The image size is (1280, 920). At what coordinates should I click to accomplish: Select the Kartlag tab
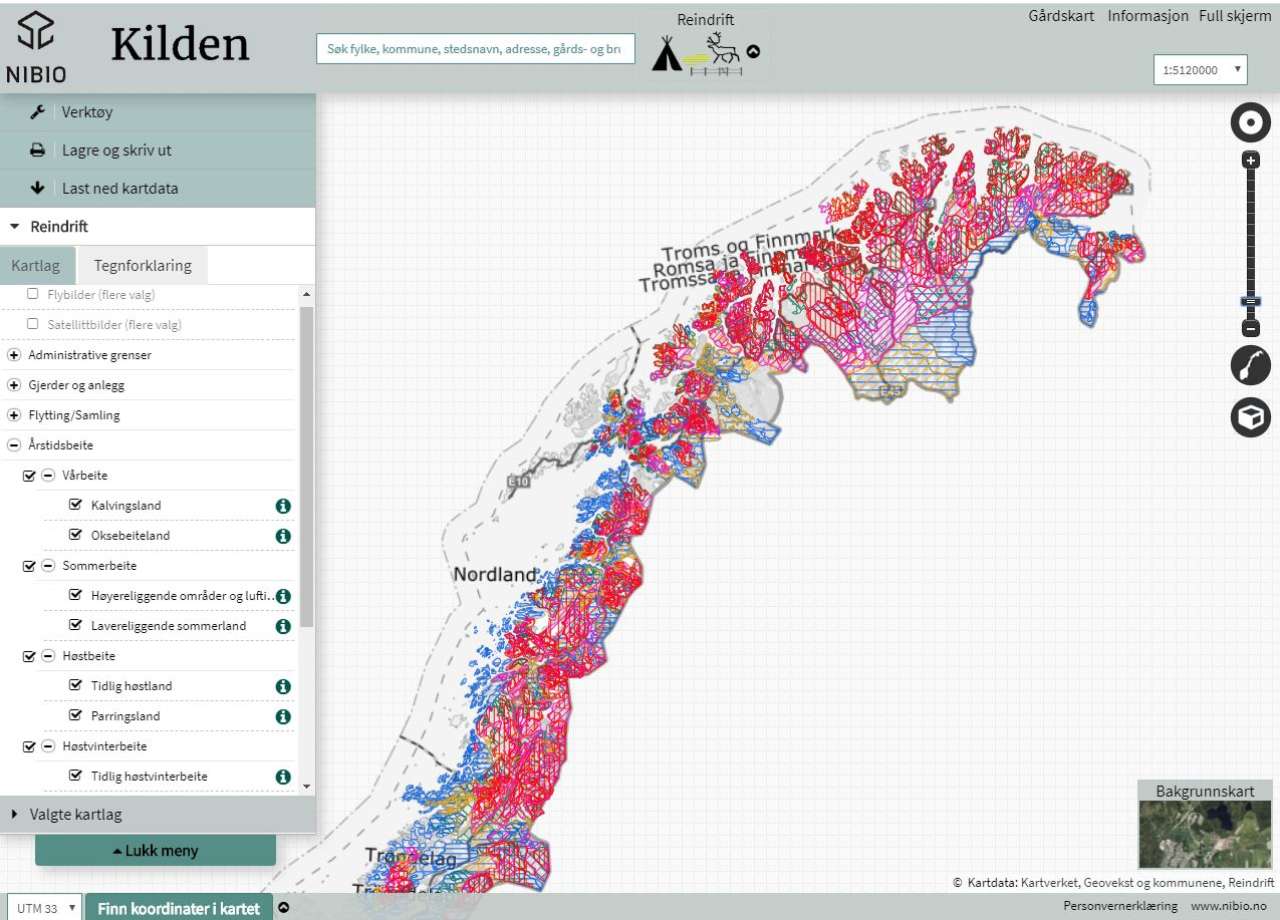click(37, 266)
